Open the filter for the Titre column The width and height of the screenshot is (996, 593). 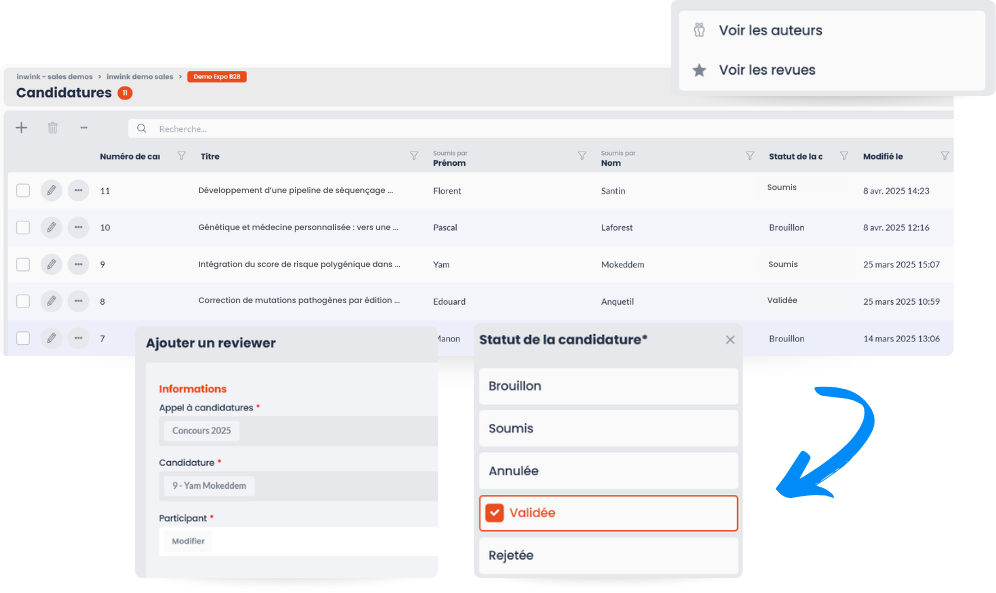[414, 156]
